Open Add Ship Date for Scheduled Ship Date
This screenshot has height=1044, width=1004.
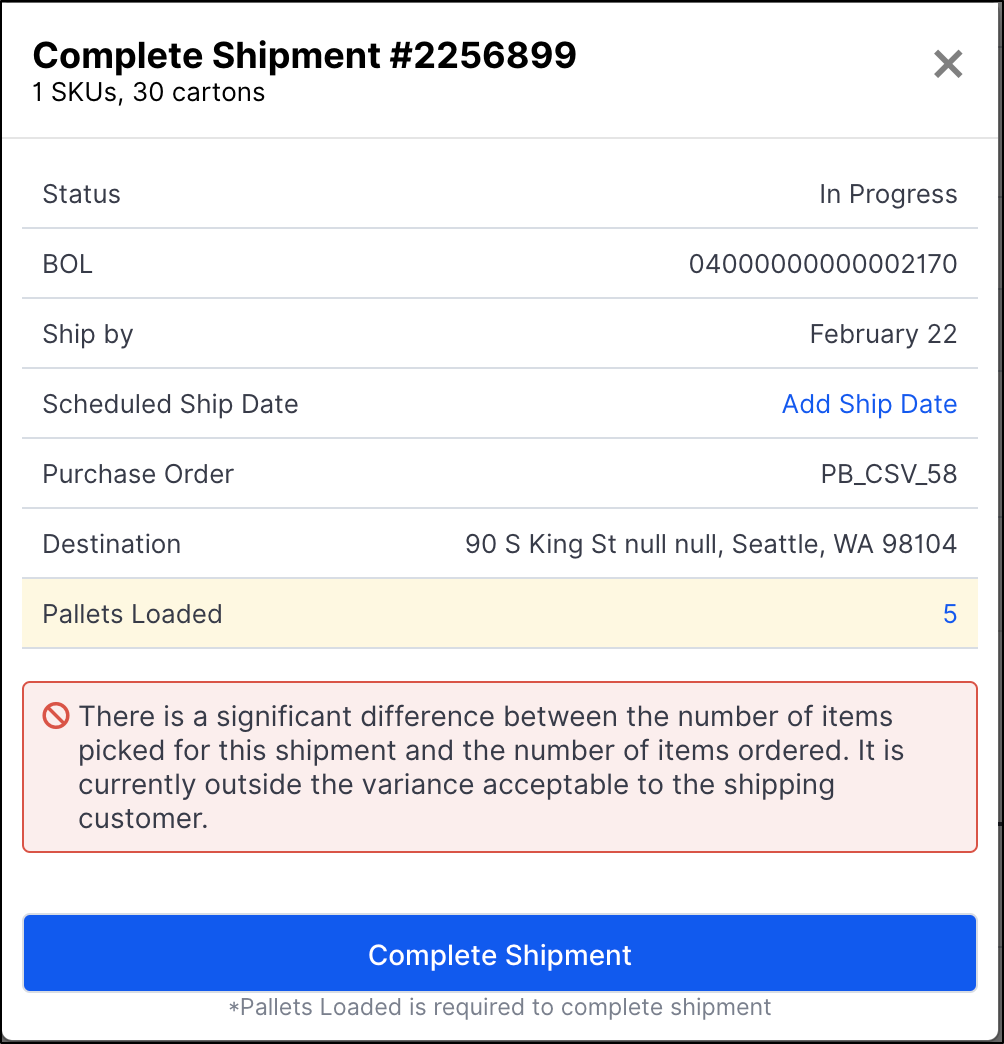coord(868,404)
